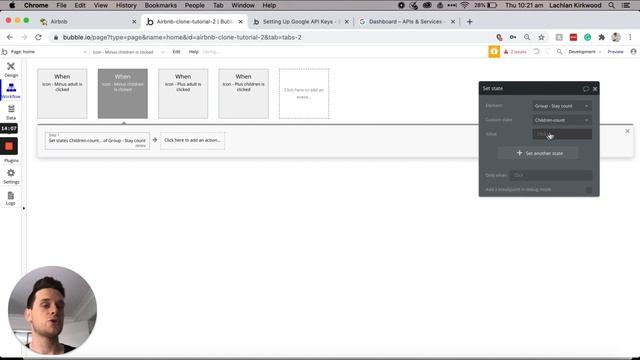Image resolution: width=640 pixels, height=360 pixels.
Task: Open the yellow gift notification icon
Action: click(494, 52)
